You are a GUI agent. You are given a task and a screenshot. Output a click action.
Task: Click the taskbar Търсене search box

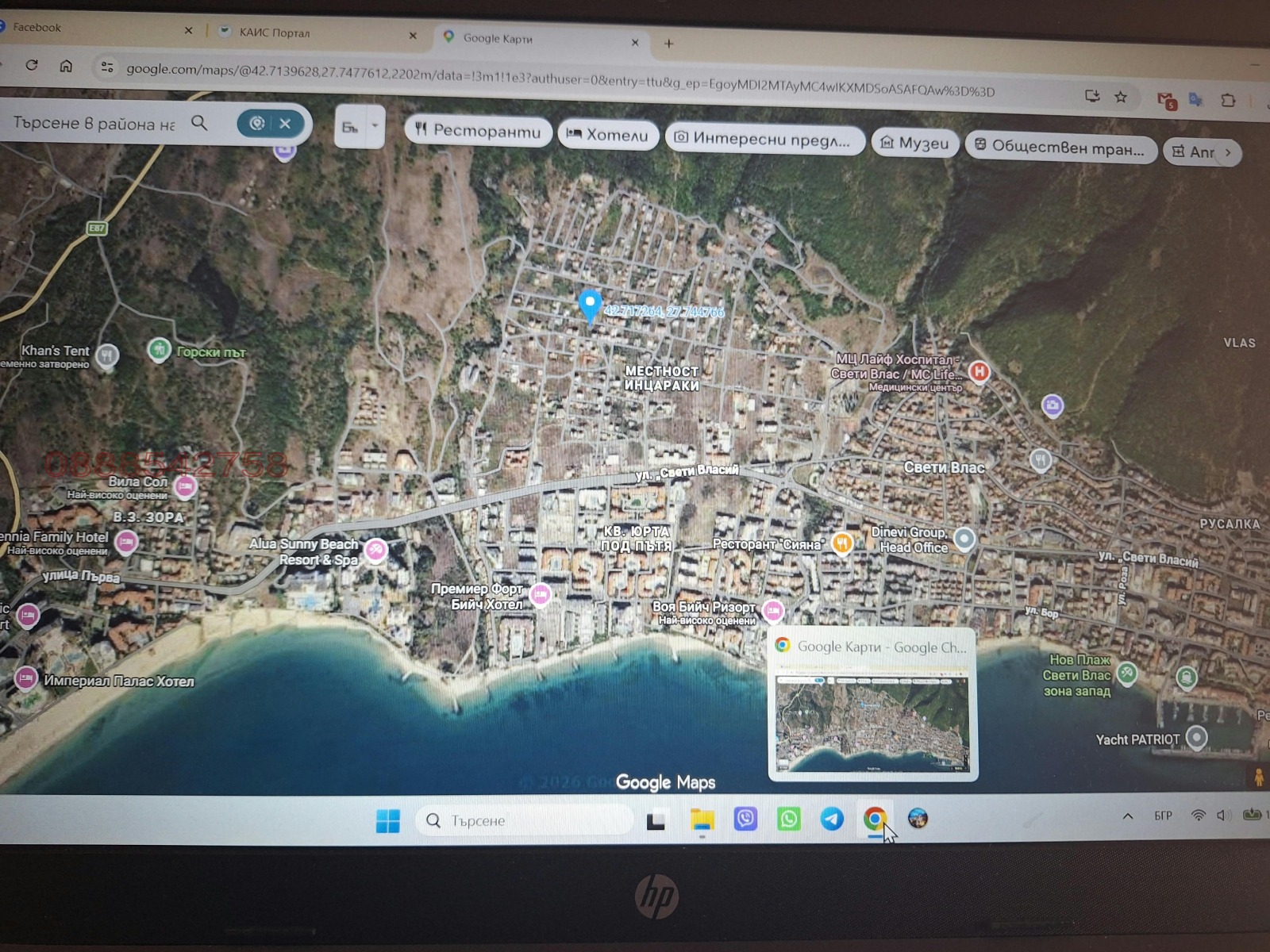point(524,820)
